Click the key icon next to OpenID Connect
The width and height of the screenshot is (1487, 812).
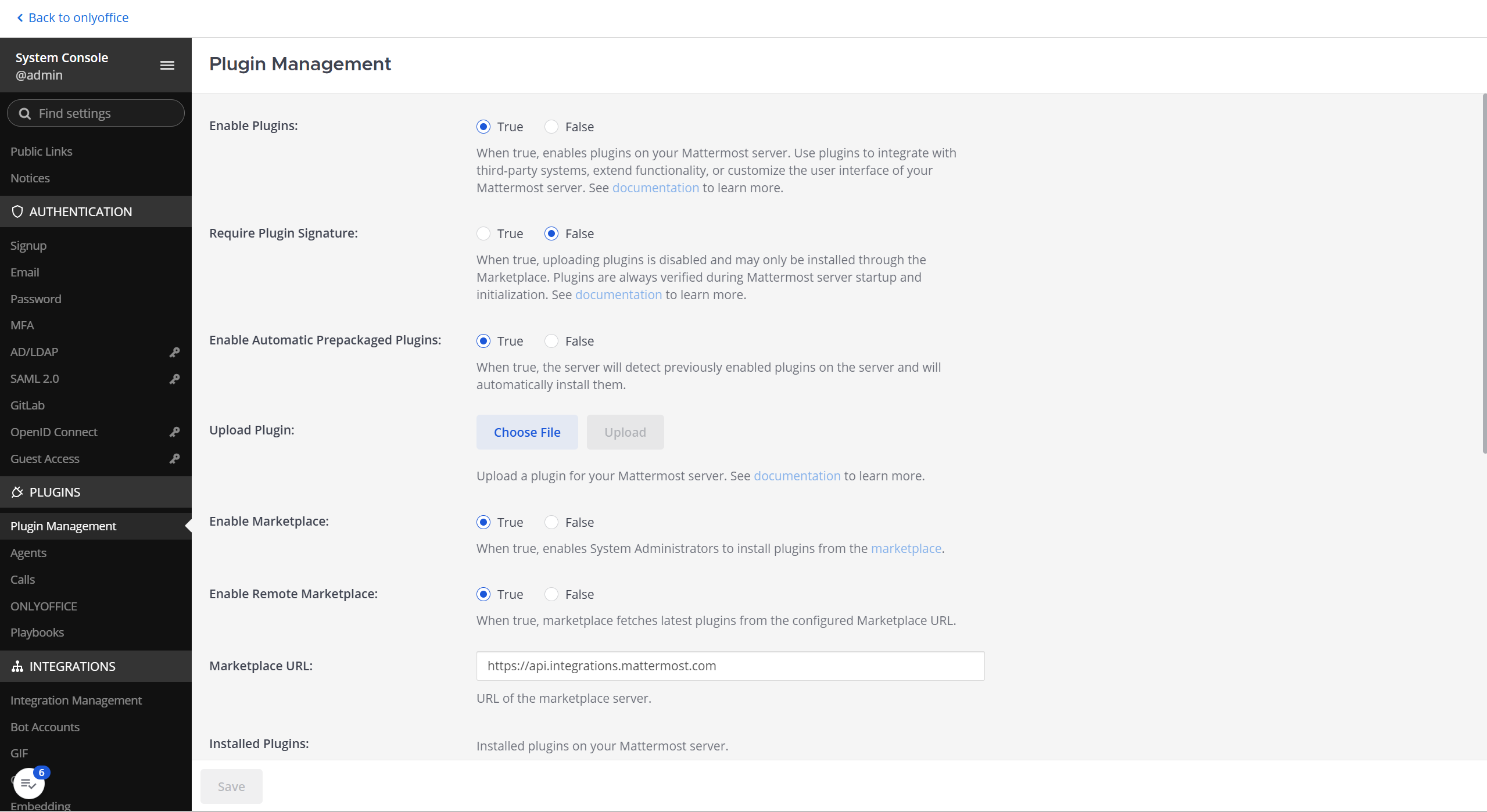(x=174, y=432)
